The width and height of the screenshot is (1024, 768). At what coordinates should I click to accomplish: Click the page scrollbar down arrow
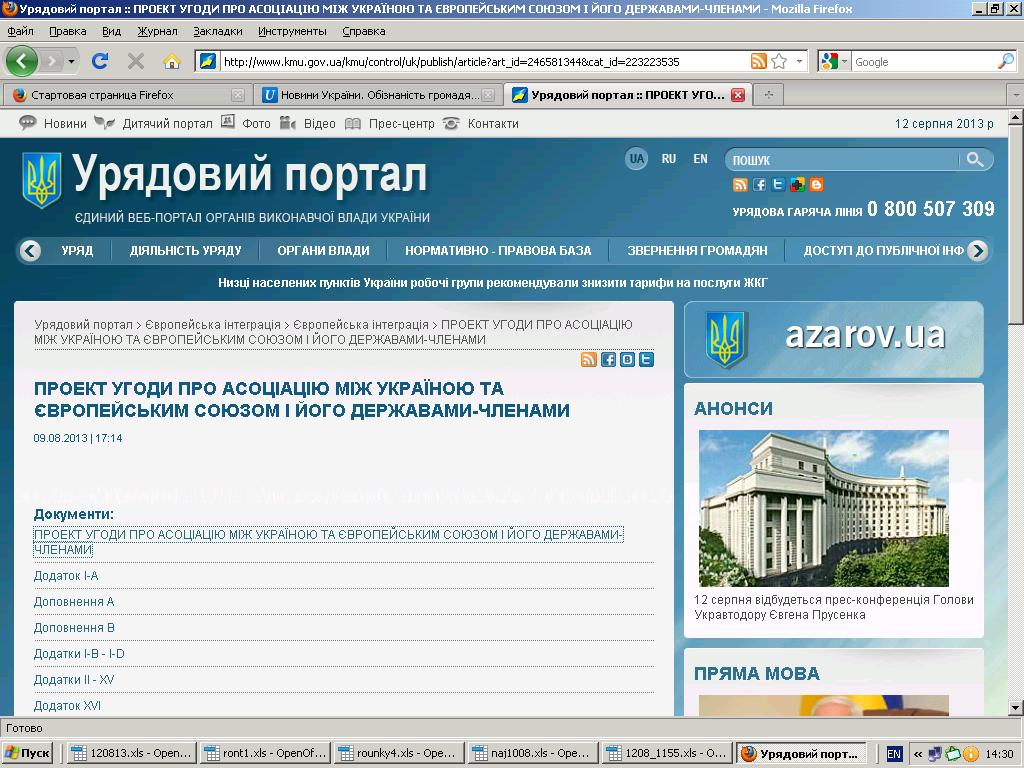[x=1016, y=708]
